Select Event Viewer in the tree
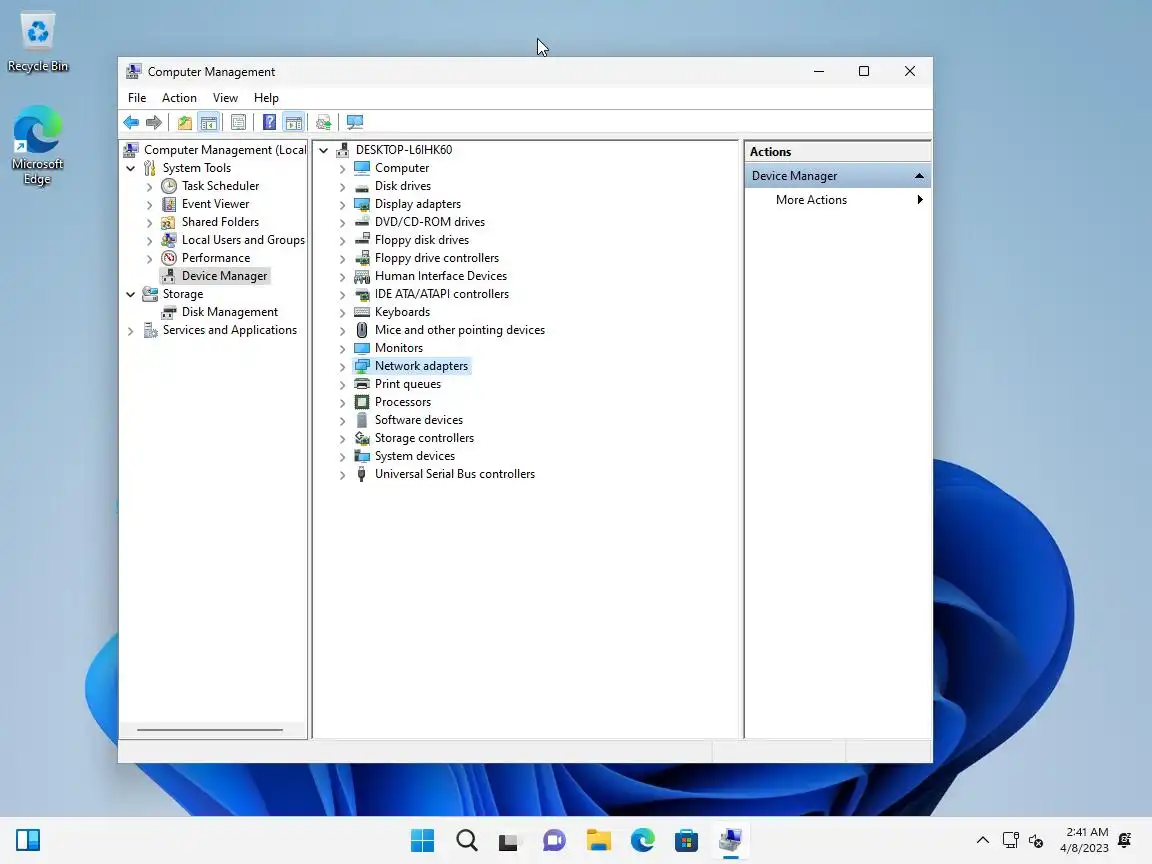This screenshot has height=864, width=1152. pos(215,204)
